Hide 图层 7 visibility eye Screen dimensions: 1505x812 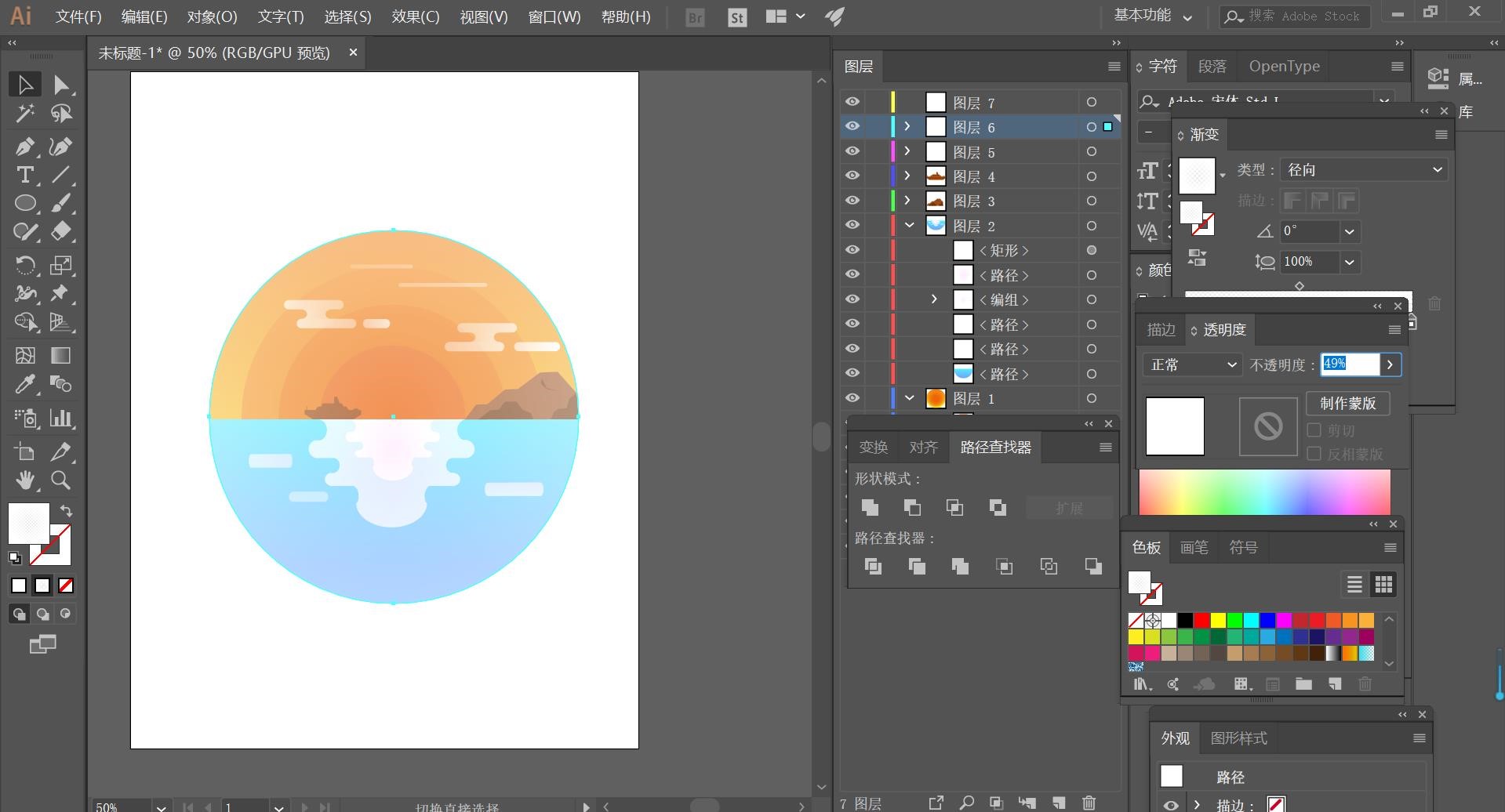coord(852,102)
